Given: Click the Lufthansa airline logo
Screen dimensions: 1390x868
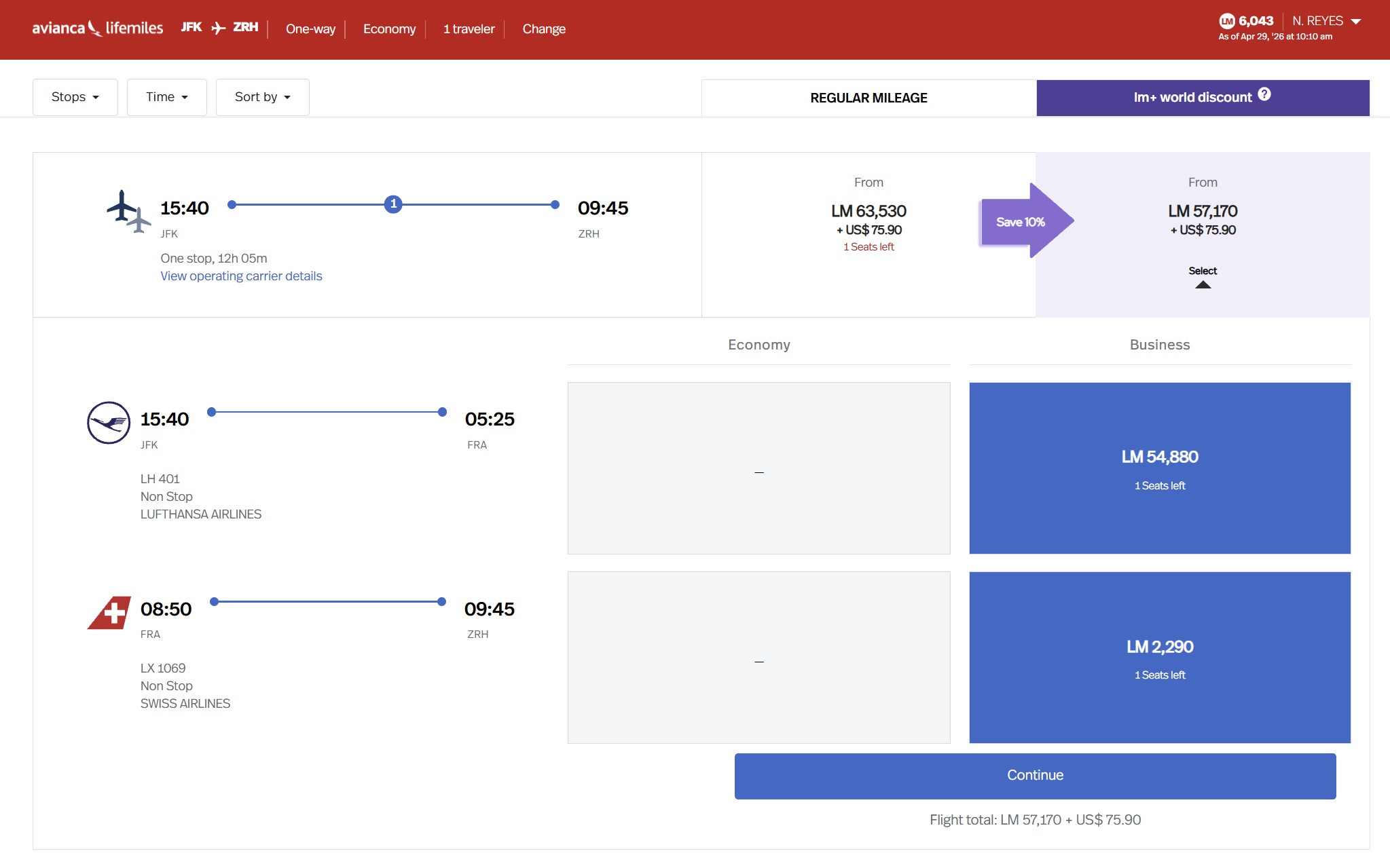Looking at the screenshot, I should (x=109, y=422).
